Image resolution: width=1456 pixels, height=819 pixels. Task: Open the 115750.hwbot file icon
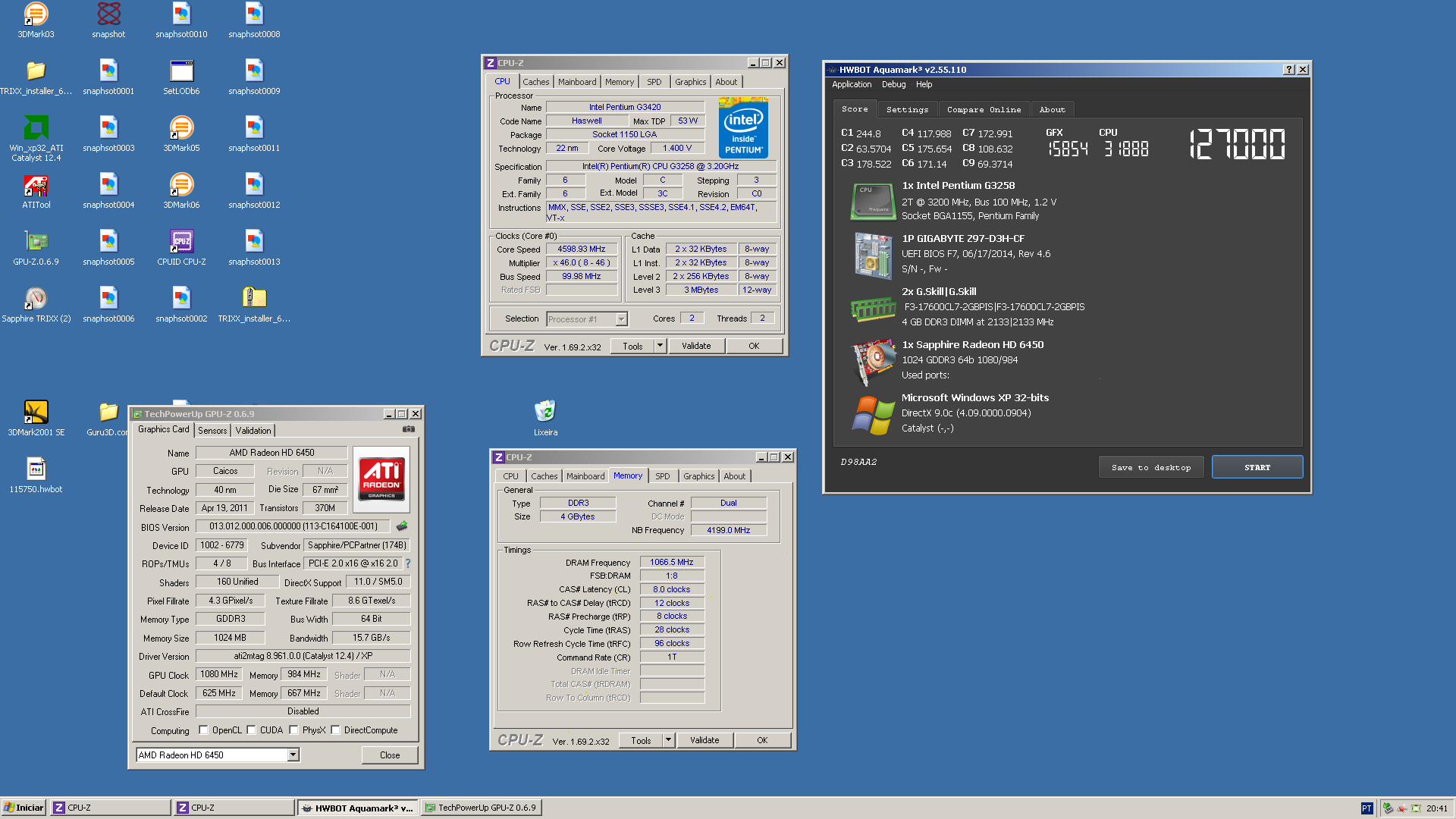click(36, 469)
